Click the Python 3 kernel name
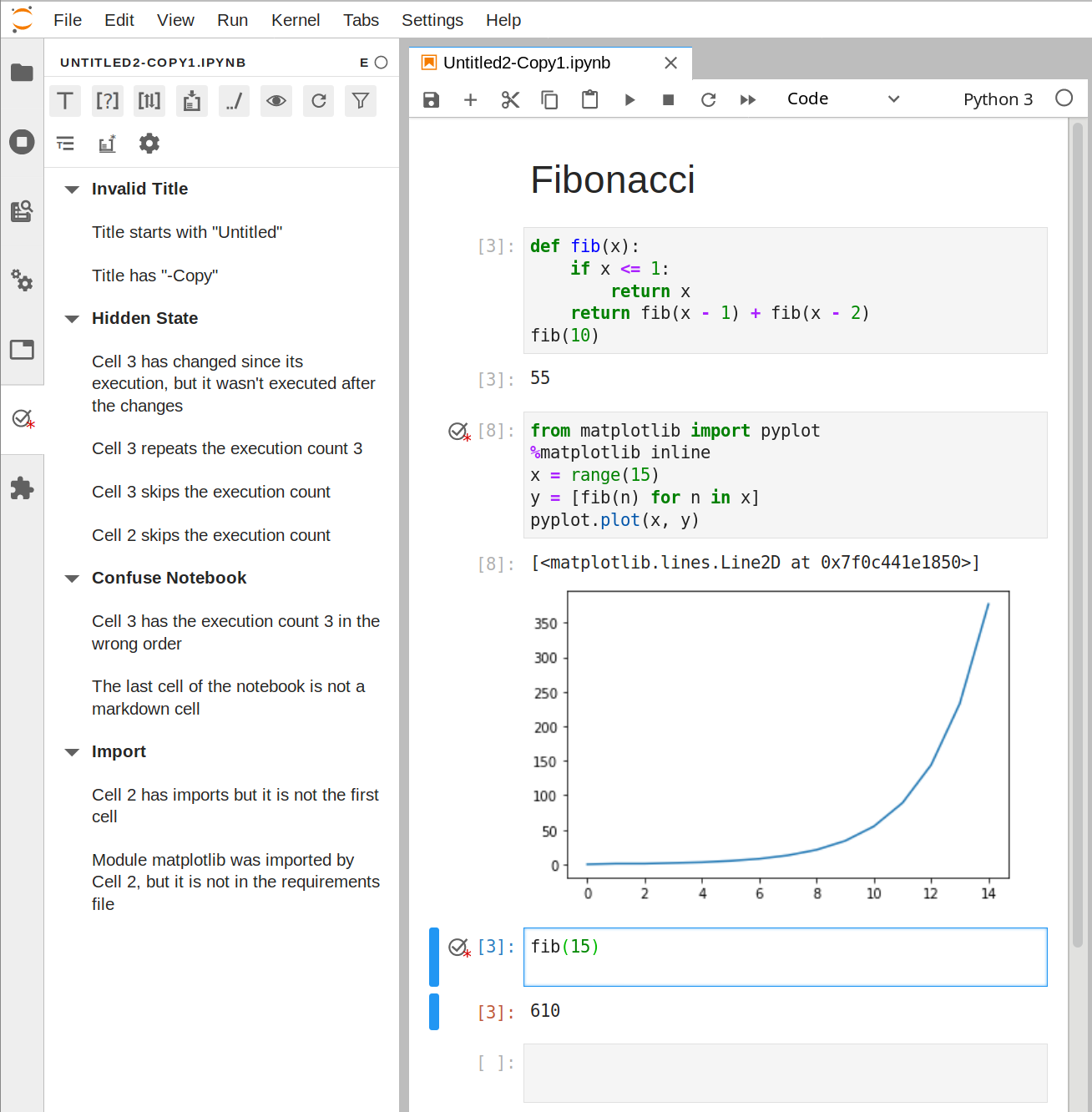The height and width of the screenshot is (1112, 1092). 998,99
